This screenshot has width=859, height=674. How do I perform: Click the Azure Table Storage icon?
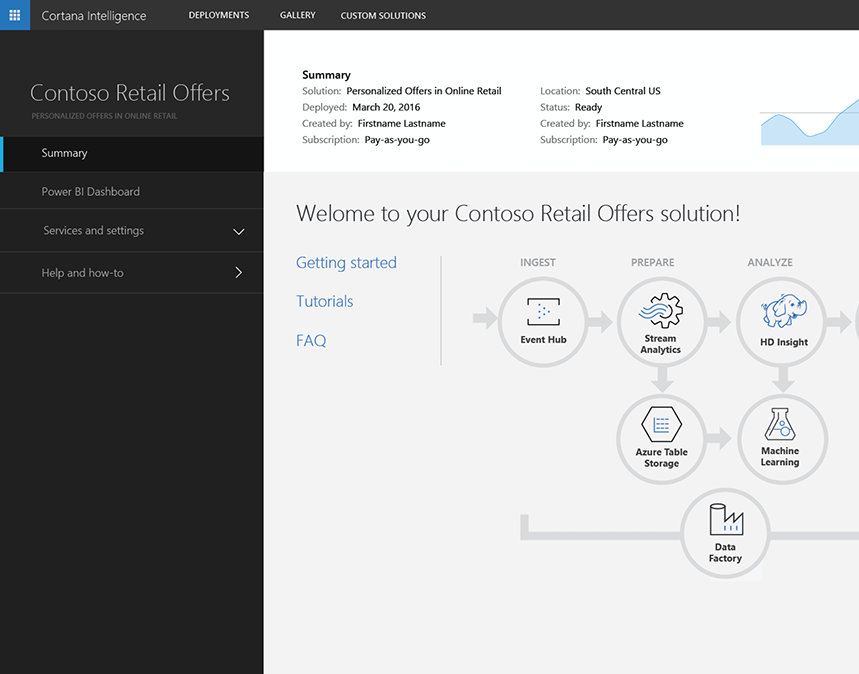click(x=661, y=424)
